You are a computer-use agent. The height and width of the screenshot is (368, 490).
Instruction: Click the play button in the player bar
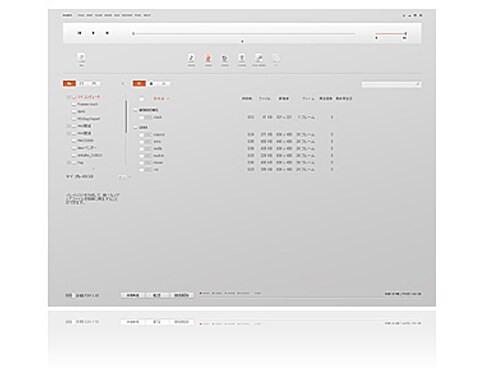click(93, 33)
